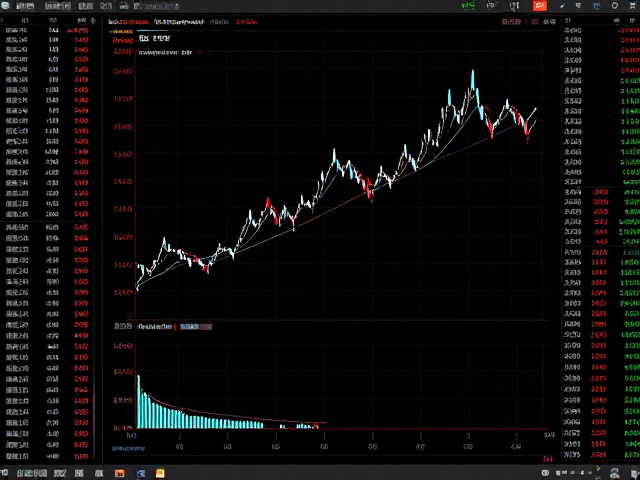Open the yellow-orange app icon in the taskbar
The height and width of the screenshot is (480, 640).
[160, 473]
